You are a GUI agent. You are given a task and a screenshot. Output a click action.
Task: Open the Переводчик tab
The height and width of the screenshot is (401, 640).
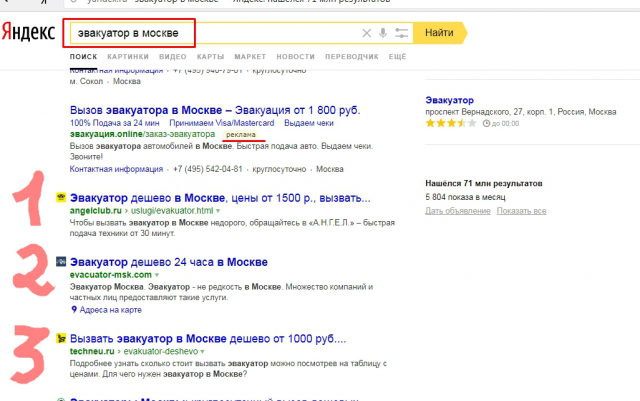[352, 57]
